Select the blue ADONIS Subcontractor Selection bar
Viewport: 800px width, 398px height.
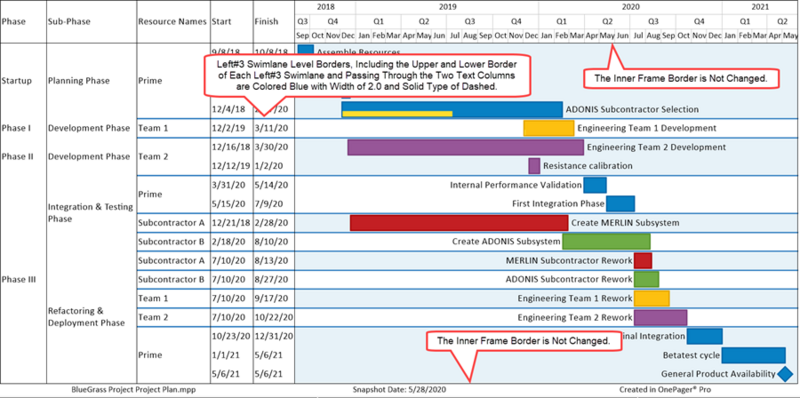click(452, 109)
